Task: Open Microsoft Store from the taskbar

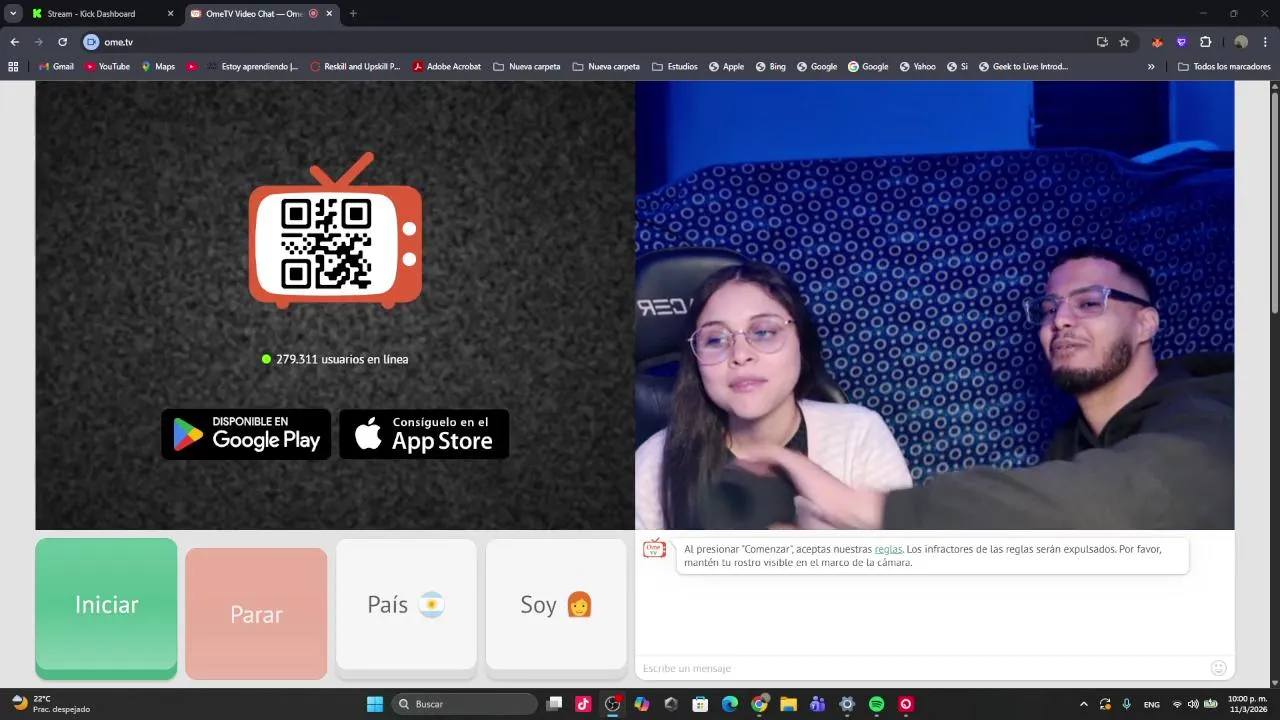Action: tap(701, 704)
